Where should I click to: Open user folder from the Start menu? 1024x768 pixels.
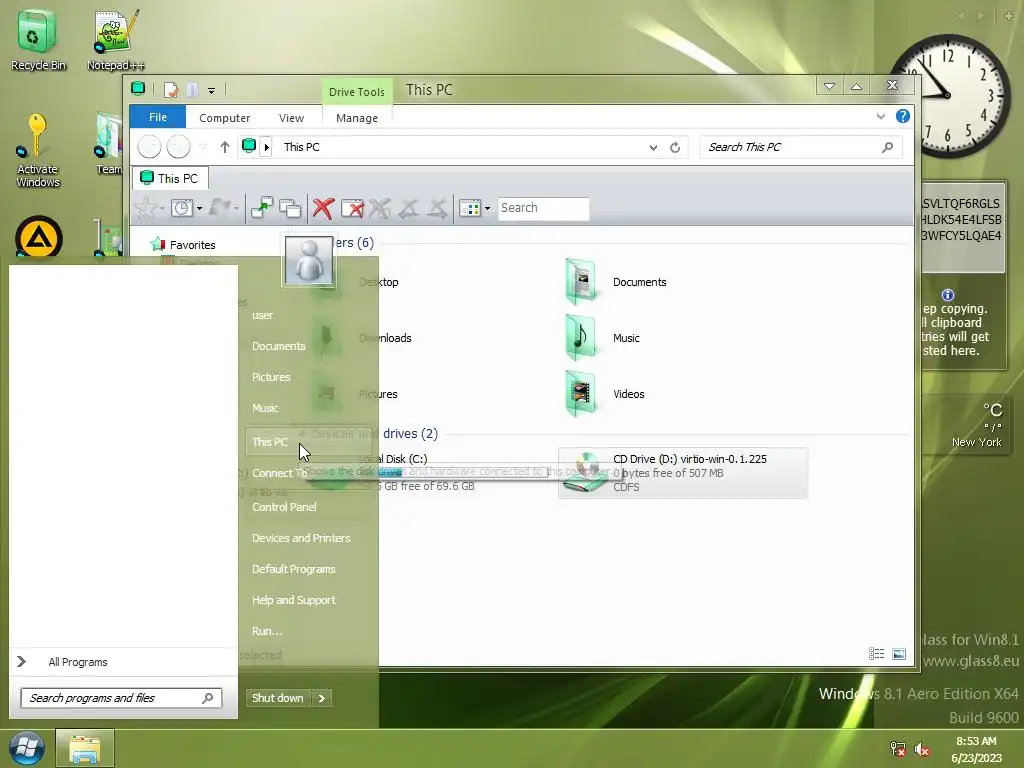click(263, 315)
